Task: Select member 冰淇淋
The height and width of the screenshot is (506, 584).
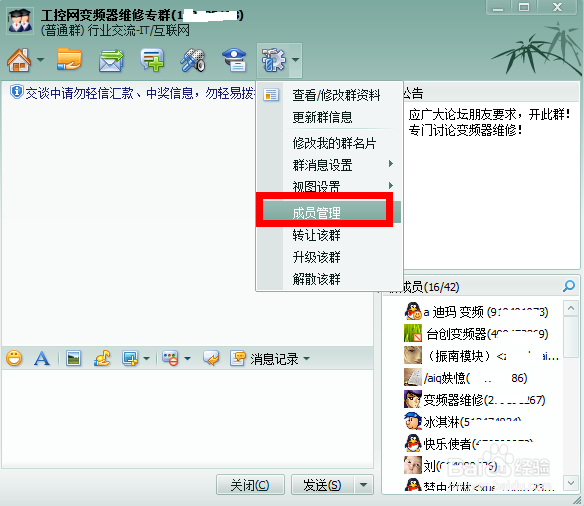Action: click(463, 422)
